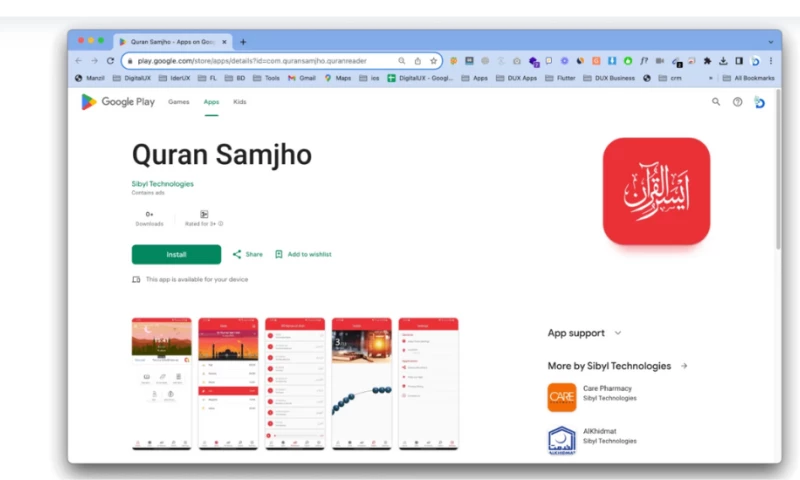Switch to the Kids tab
The height and width of the screenshot is (480, 800).
[x=239, y=102]
